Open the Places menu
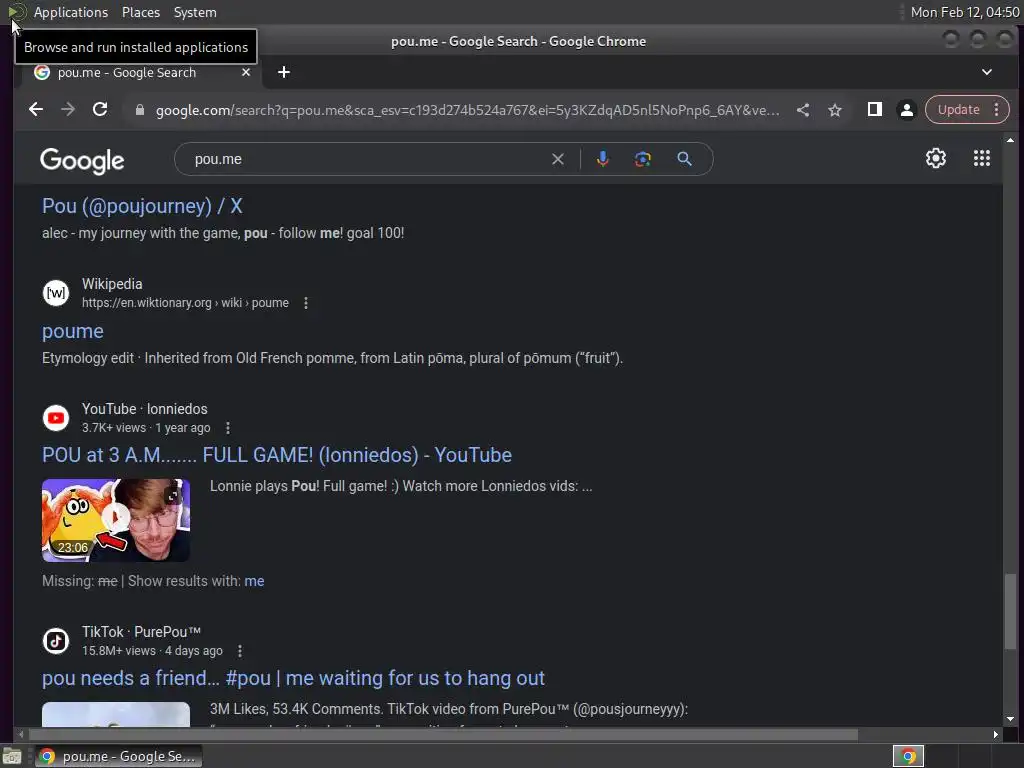This screenshot has width=1024, height=768. (x=140, y=12)
